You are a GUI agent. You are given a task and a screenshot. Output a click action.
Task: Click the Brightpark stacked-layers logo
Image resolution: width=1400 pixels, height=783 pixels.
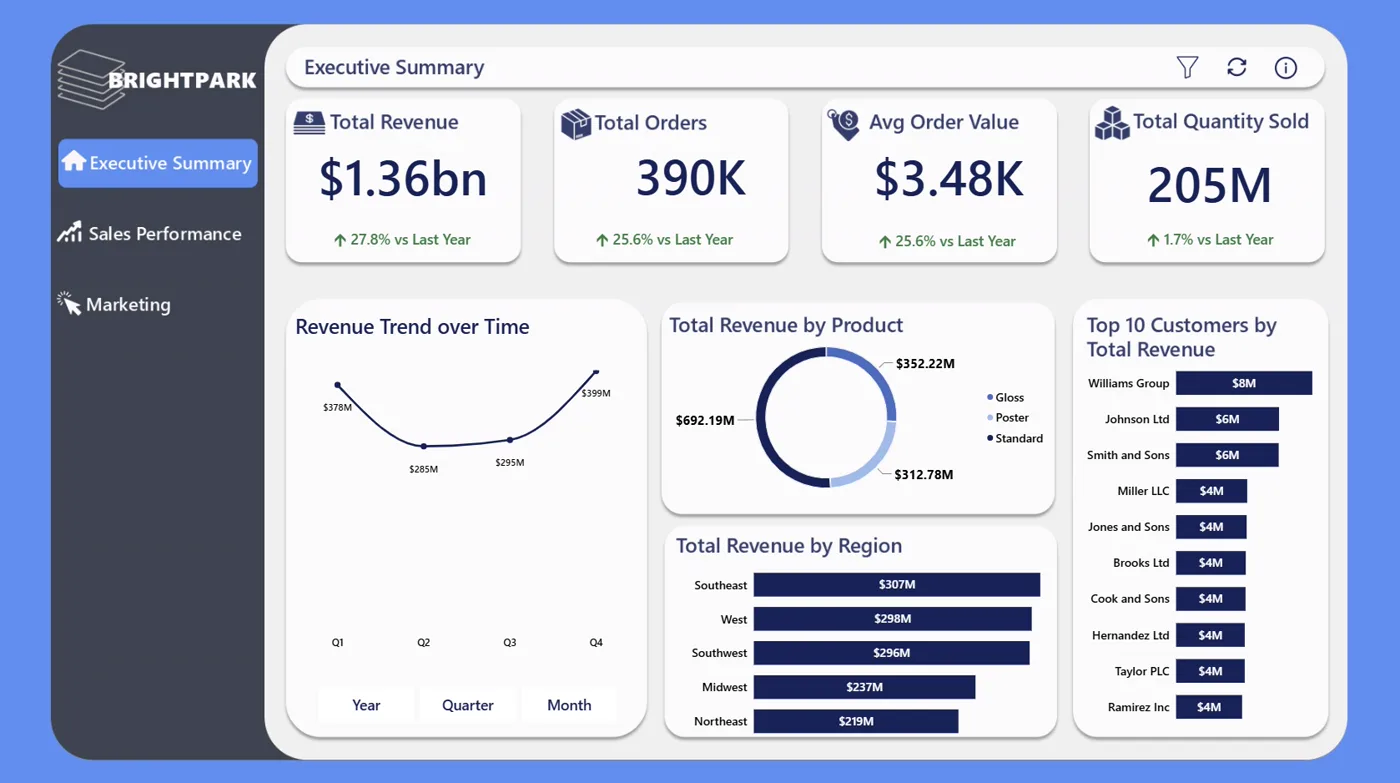click(x=91, y=79)
